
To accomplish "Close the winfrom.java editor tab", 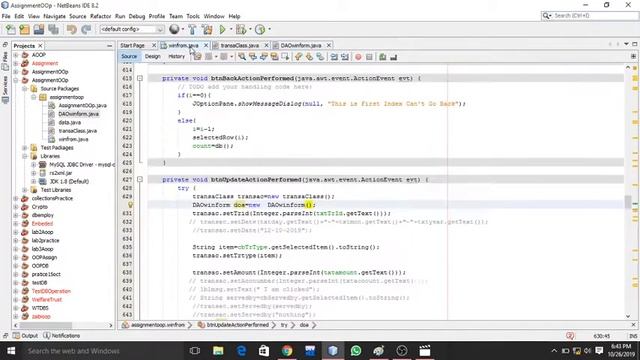I will point(206,45).
